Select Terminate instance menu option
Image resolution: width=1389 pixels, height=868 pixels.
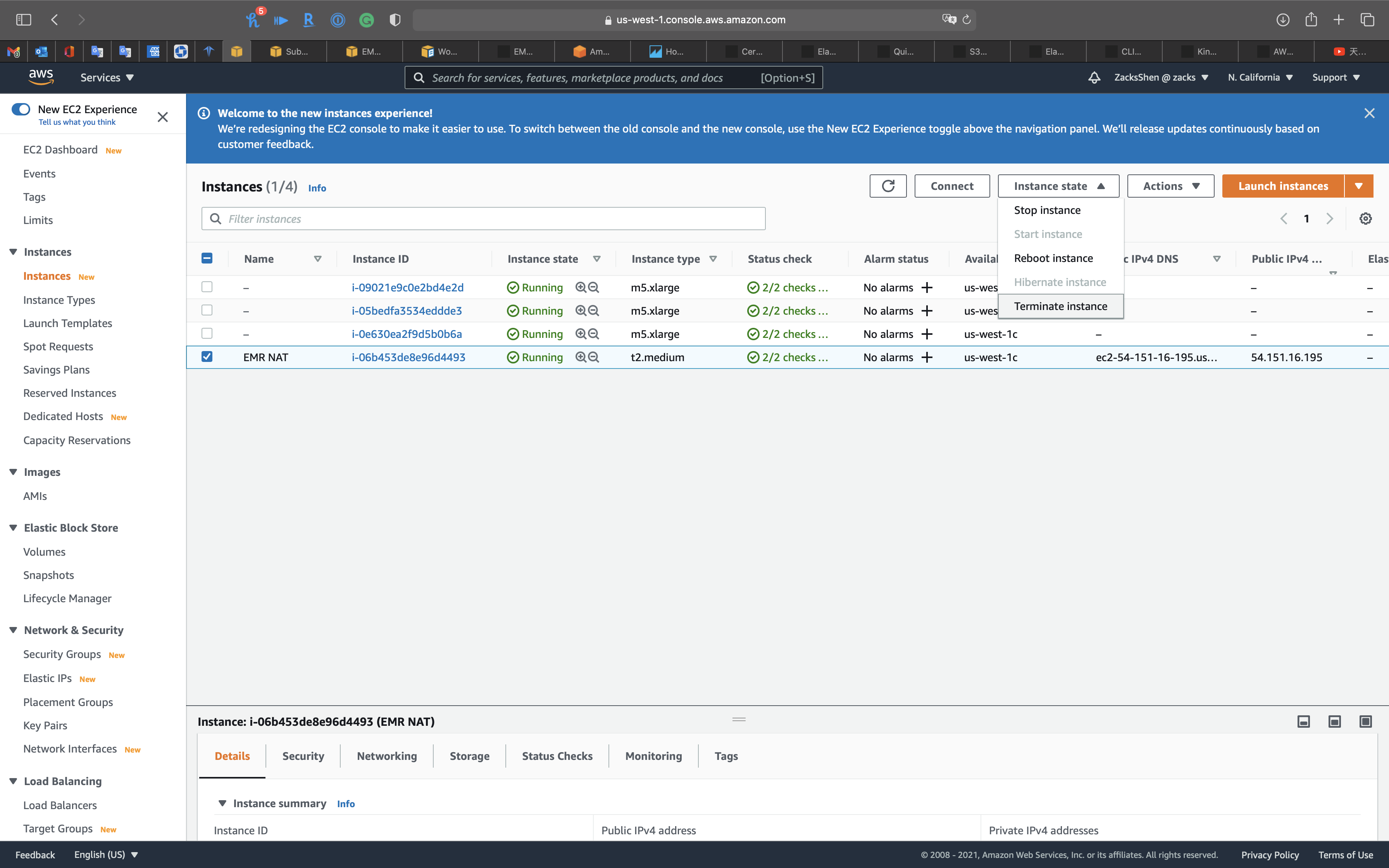click(1060, 306)
